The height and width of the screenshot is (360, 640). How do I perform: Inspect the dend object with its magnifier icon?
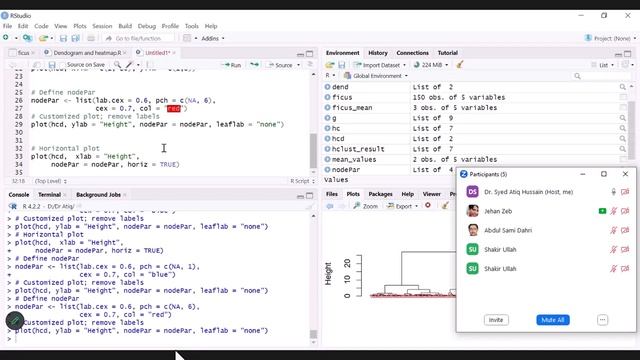[622, 87]
